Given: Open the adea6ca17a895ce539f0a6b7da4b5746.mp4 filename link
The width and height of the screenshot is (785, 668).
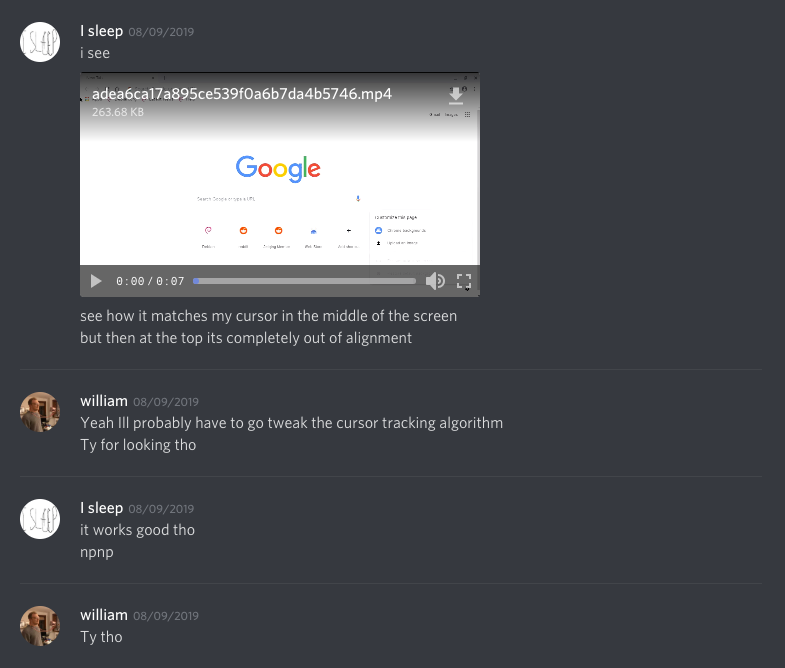Looking at the screenshot, I should [241, 94].
